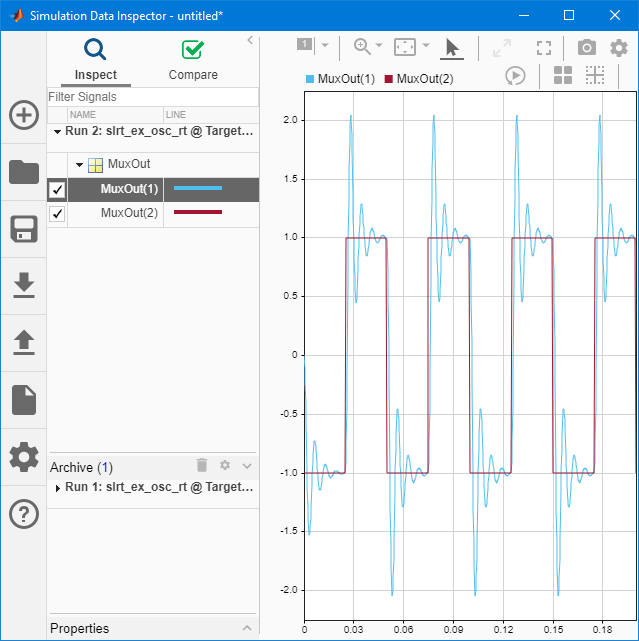Click the Archive (1) label
The height and width of the screenshot is (641, 639).
tap(81, 467)
